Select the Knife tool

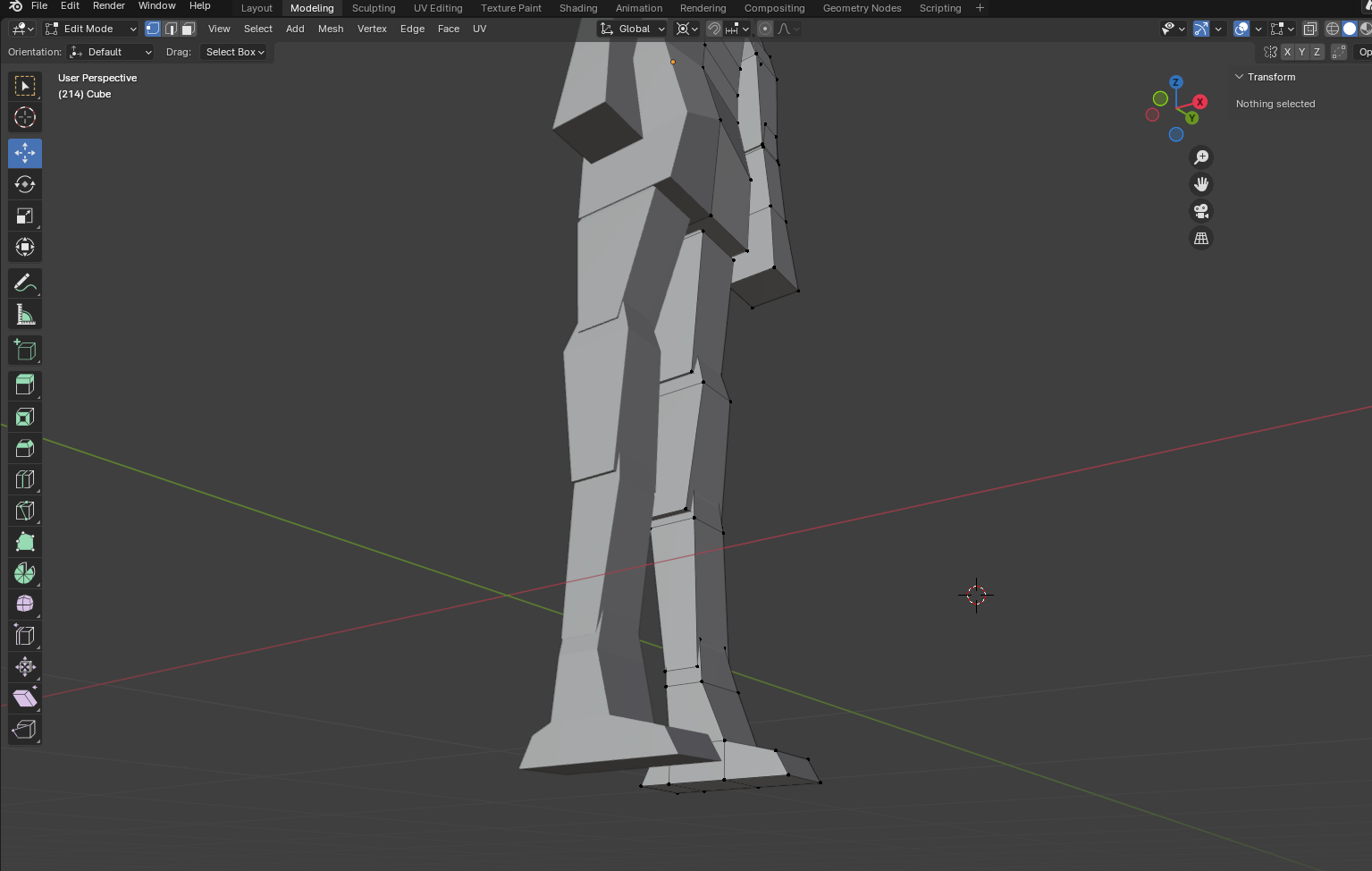25,511
